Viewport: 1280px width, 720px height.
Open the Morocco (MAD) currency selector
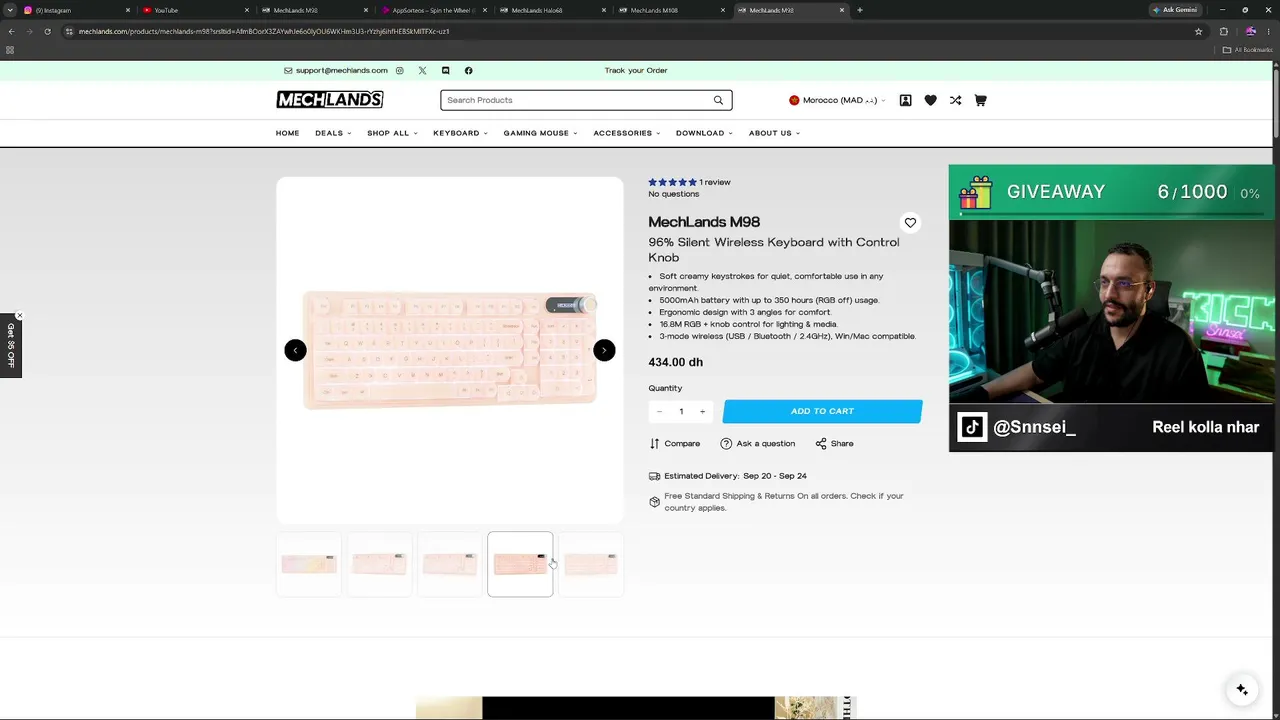pos(838,100)
